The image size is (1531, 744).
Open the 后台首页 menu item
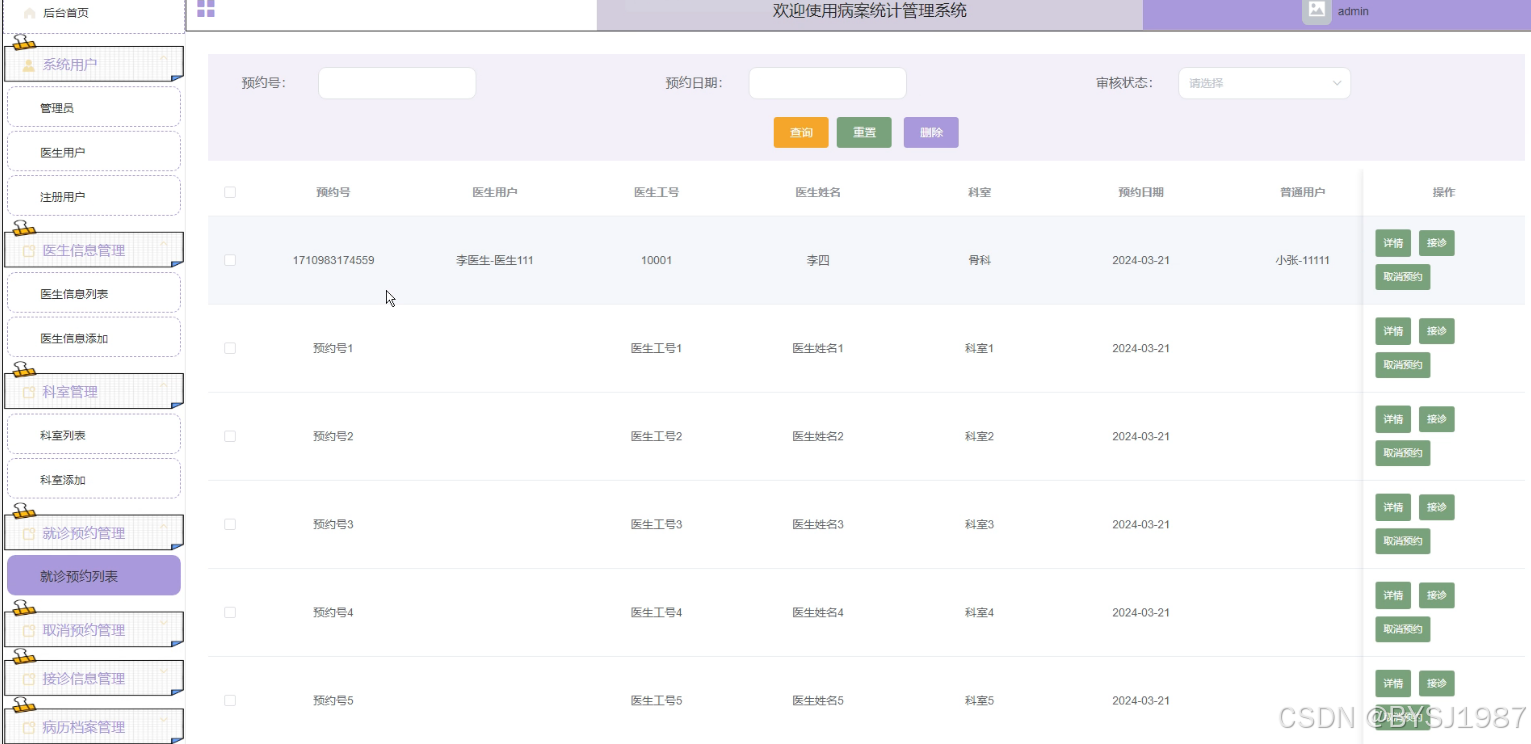coord(94,14)
